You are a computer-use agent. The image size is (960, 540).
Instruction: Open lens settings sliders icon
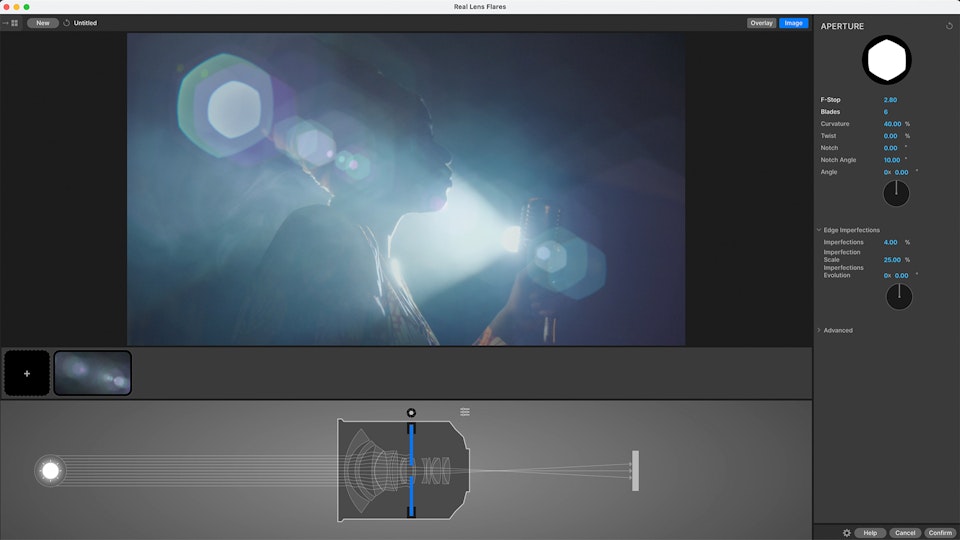[x=465, y=412]
